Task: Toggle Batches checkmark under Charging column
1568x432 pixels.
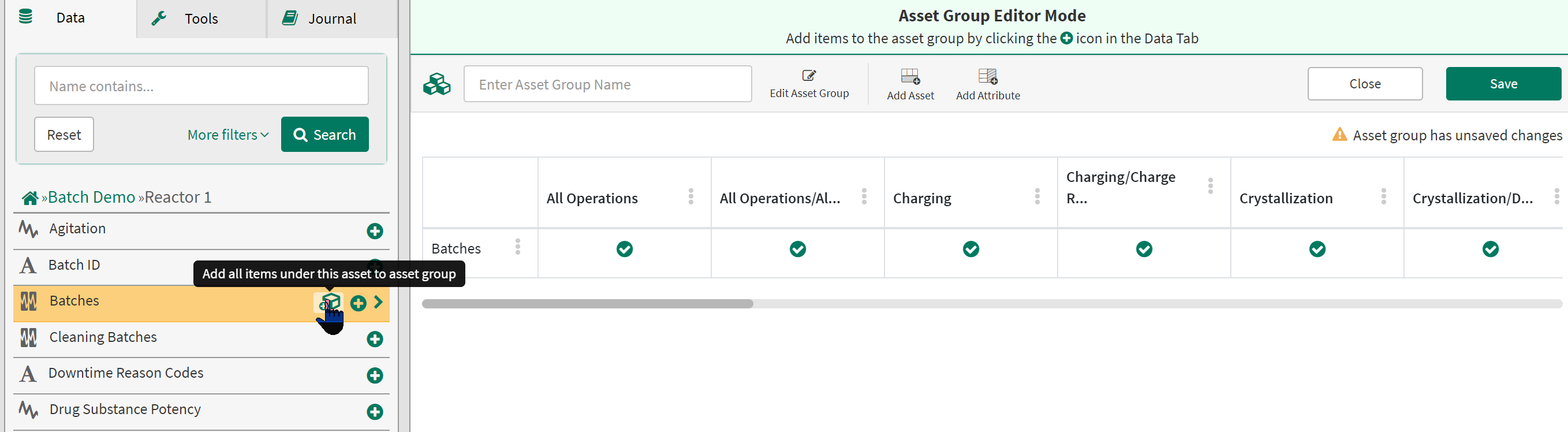Action: pos(971,249)
